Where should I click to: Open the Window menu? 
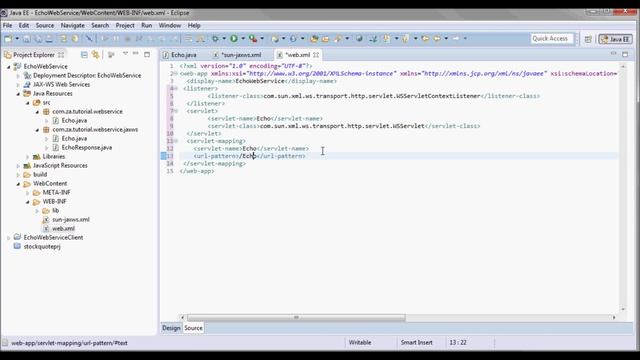(x=169, y=25)
